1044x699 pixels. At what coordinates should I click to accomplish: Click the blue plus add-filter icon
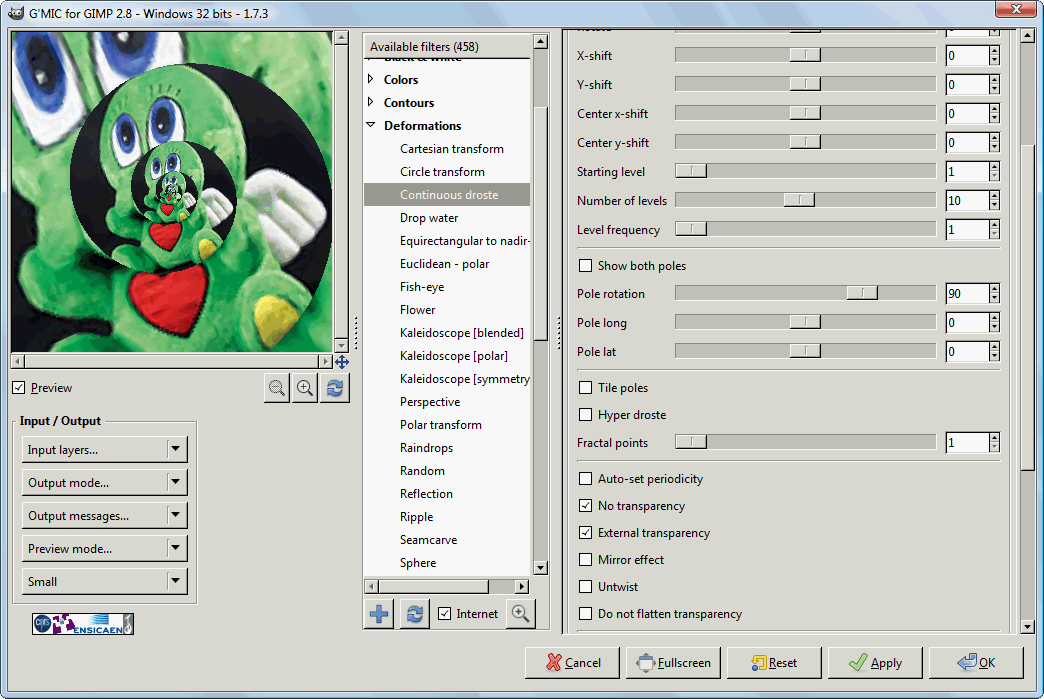point(379,614)
